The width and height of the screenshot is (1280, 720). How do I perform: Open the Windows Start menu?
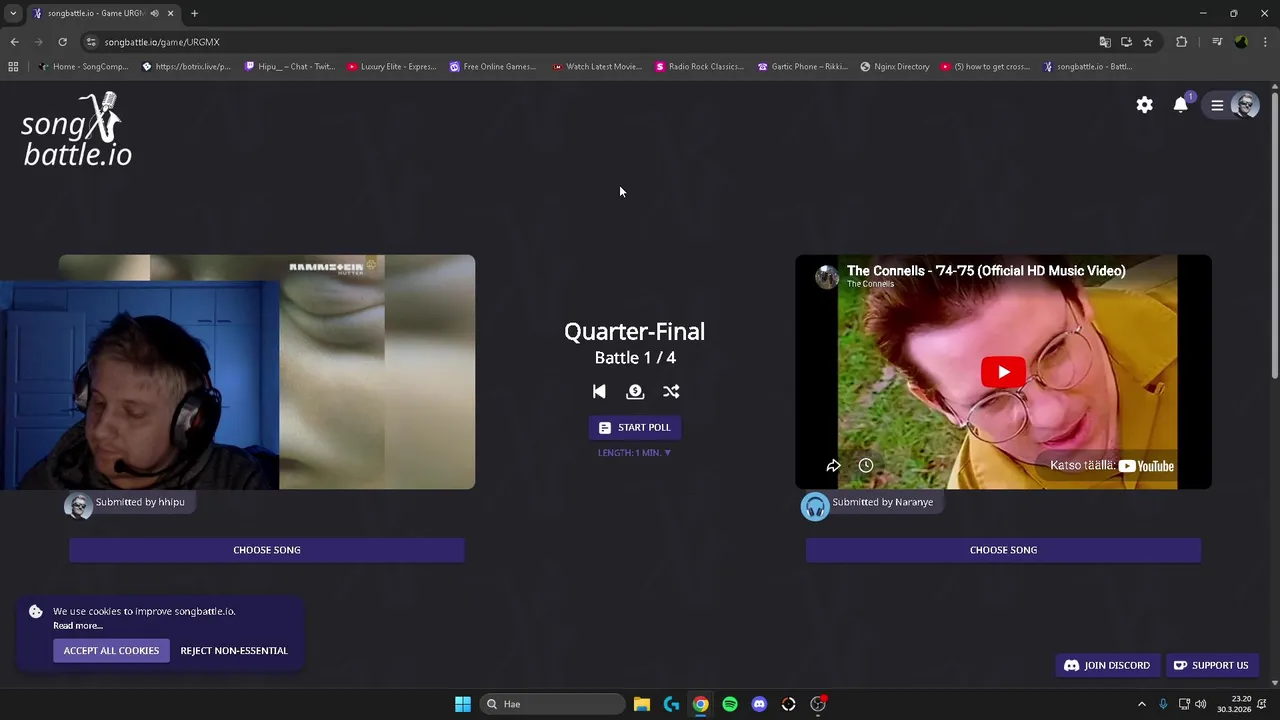[463, 704]
